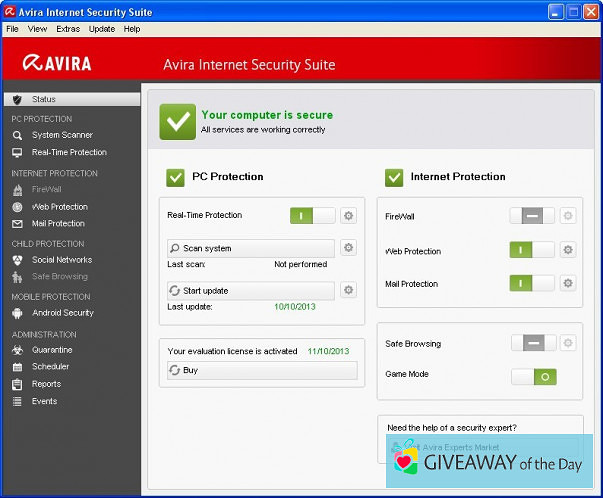Image resolution: width=603 pixels, height=498 pixels.
Task: Click gear icon beside Mail Protection toggle
Action: click(x=568, y=283)
